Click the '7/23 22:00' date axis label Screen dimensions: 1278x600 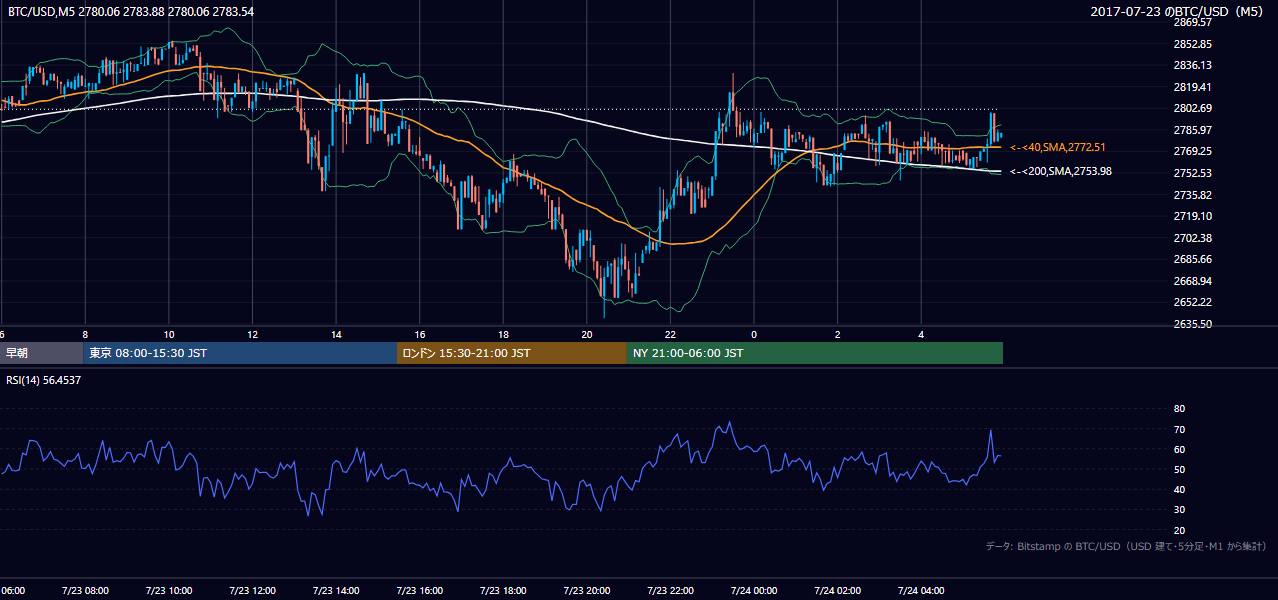(670, 591)
